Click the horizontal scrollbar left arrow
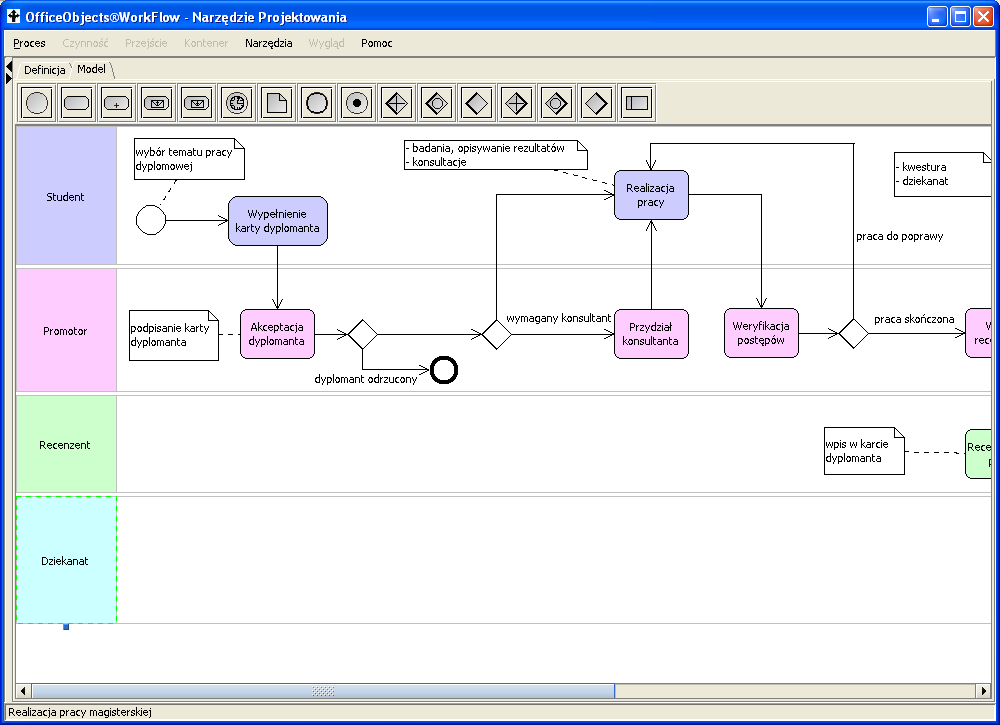 tap(24, 691)
